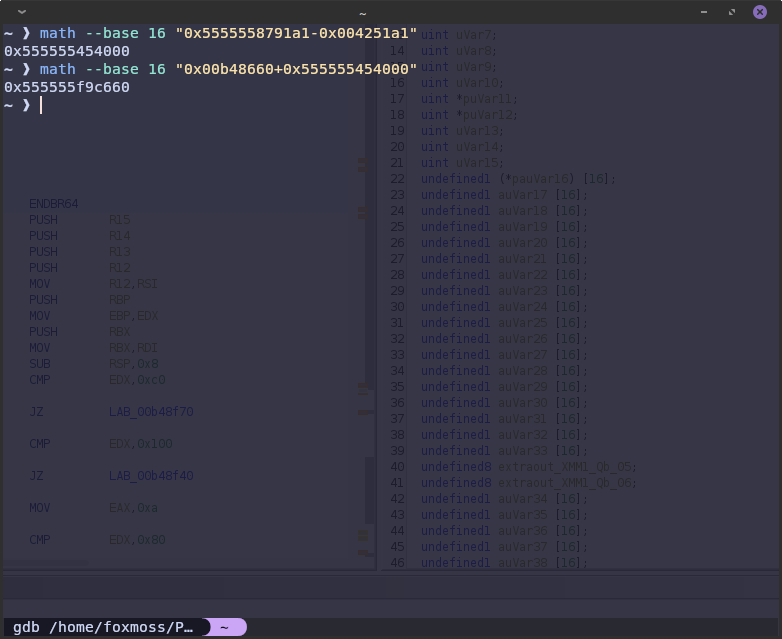Click the first math command word
This screenshot has height=639, width=782.
57,33
